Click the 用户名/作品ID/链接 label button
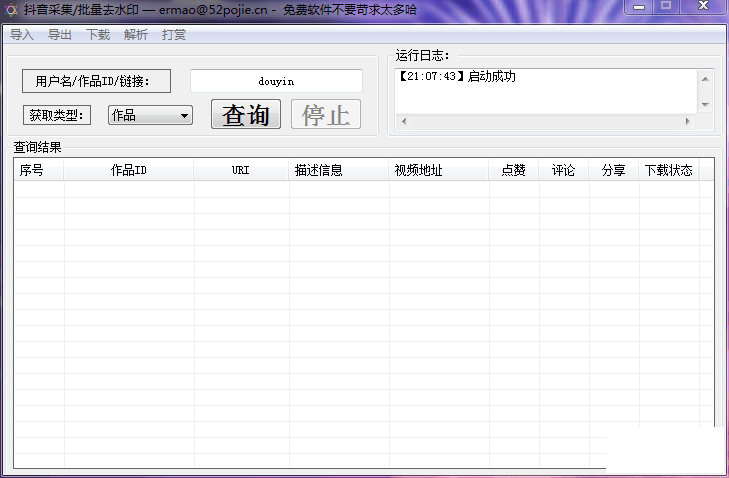This screenshot has width=729, height=478. click(x=96, y=81)
